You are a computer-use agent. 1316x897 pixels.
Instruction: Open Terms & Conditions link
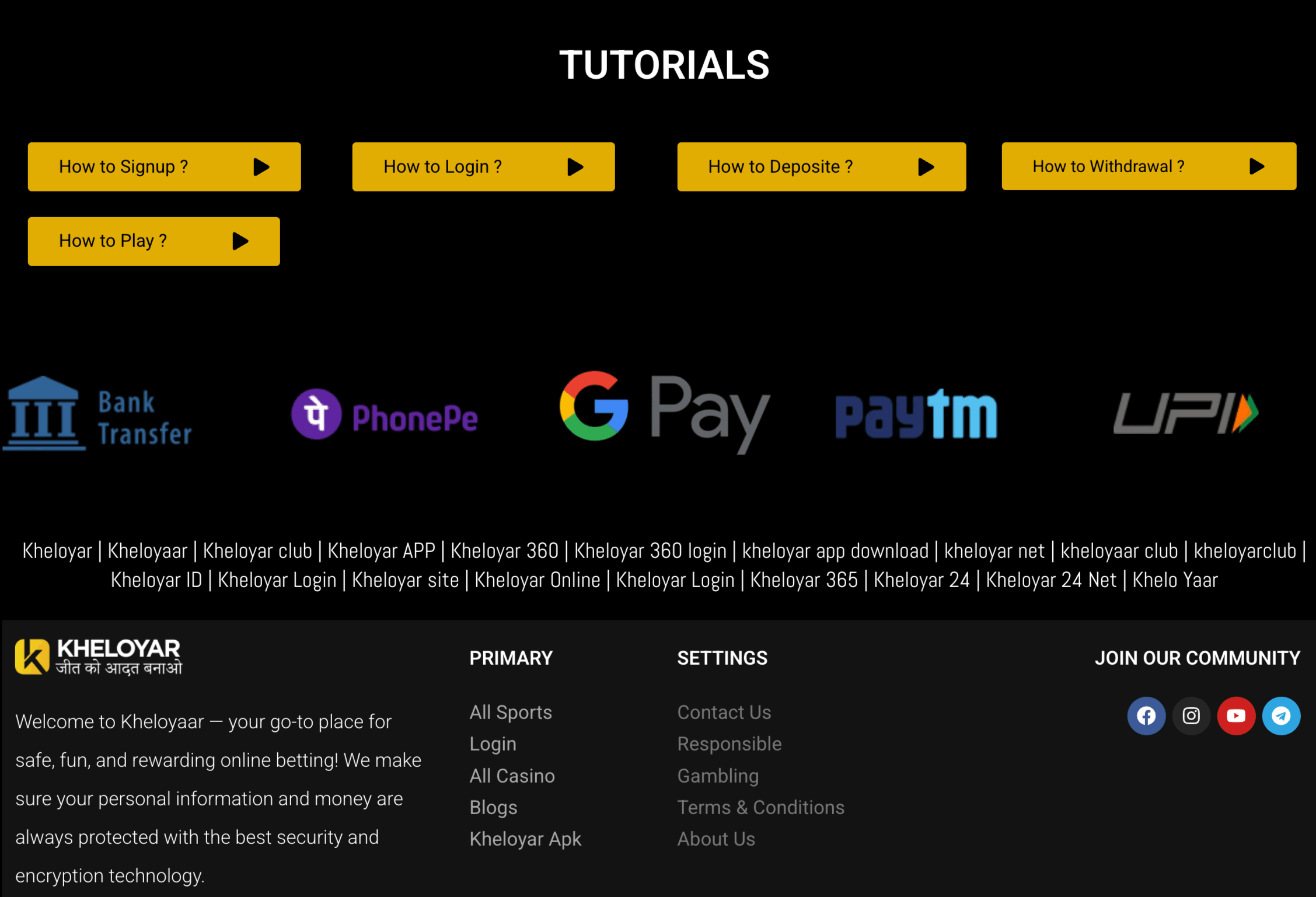(760, 807)
